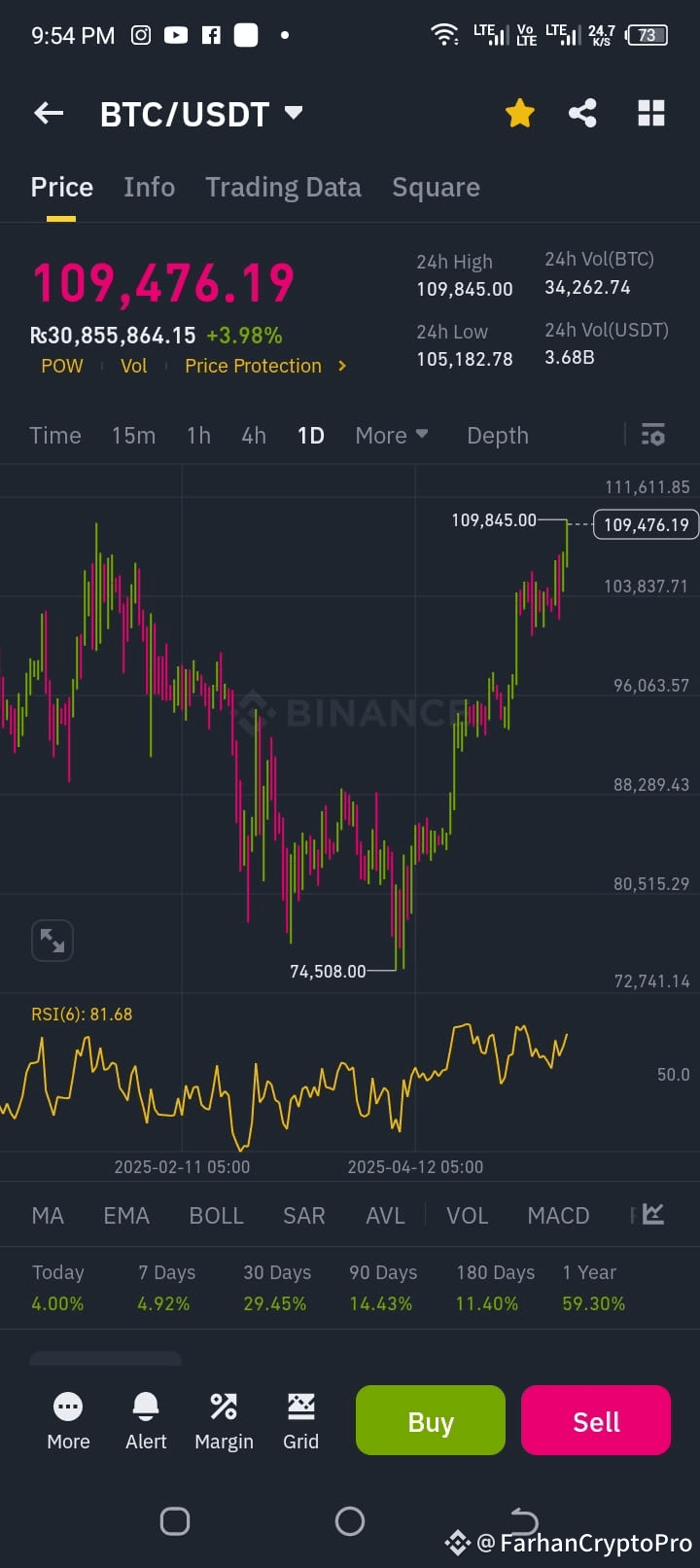Open the indicator chart settings icon
The image size is (700, 1568).
pos(653,1214)
